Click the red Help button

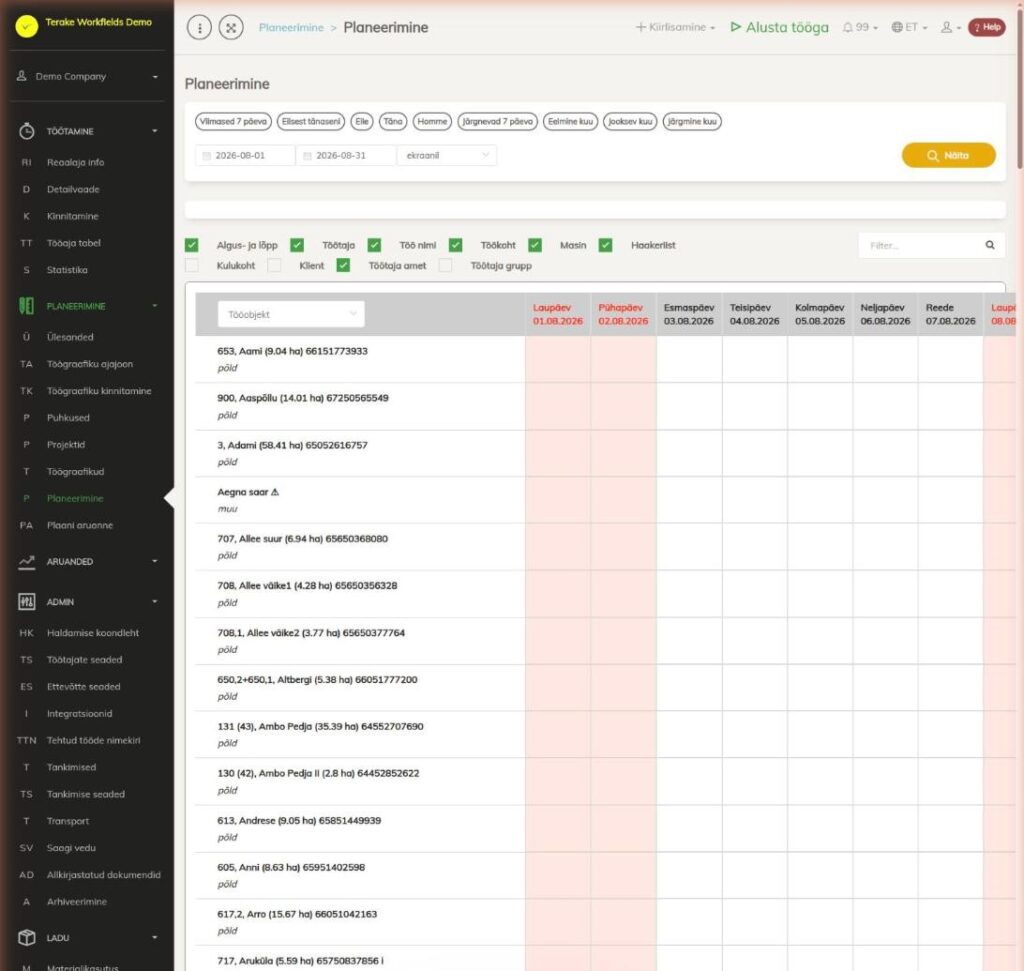987,27
